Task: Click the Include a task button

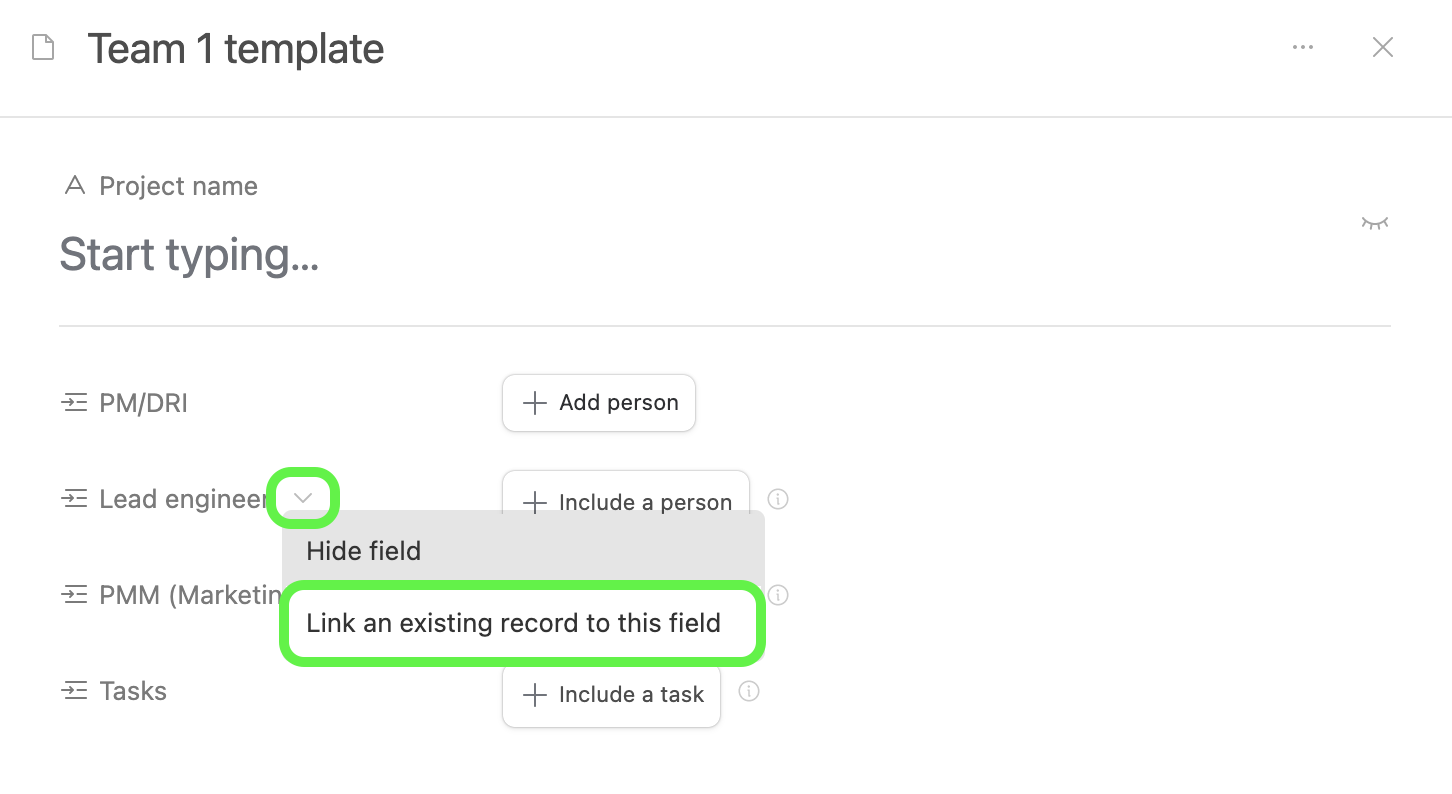Action: [611, 695]
